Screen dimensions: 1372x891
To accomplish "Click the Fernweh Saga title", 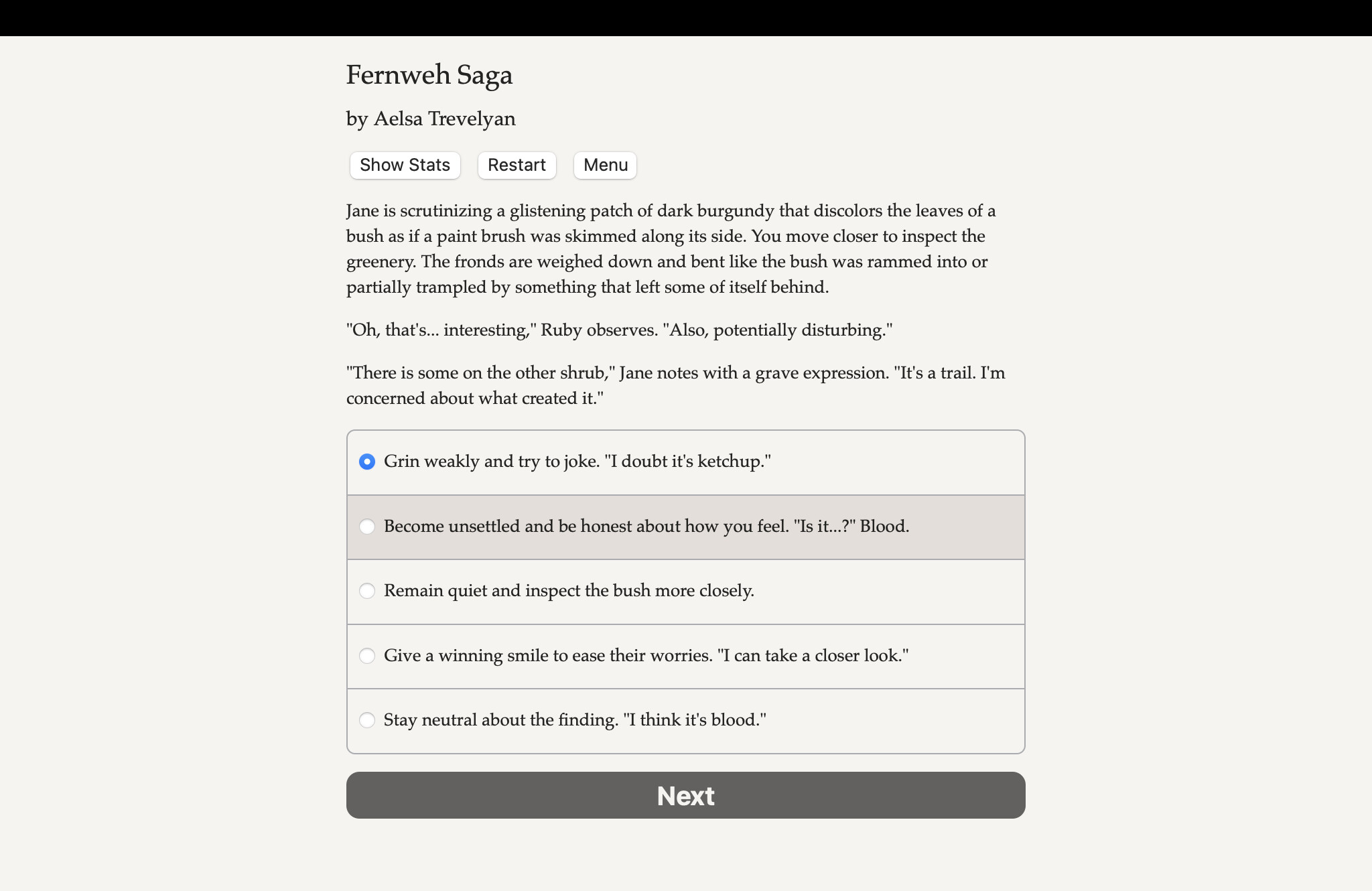I will [429, 74].
